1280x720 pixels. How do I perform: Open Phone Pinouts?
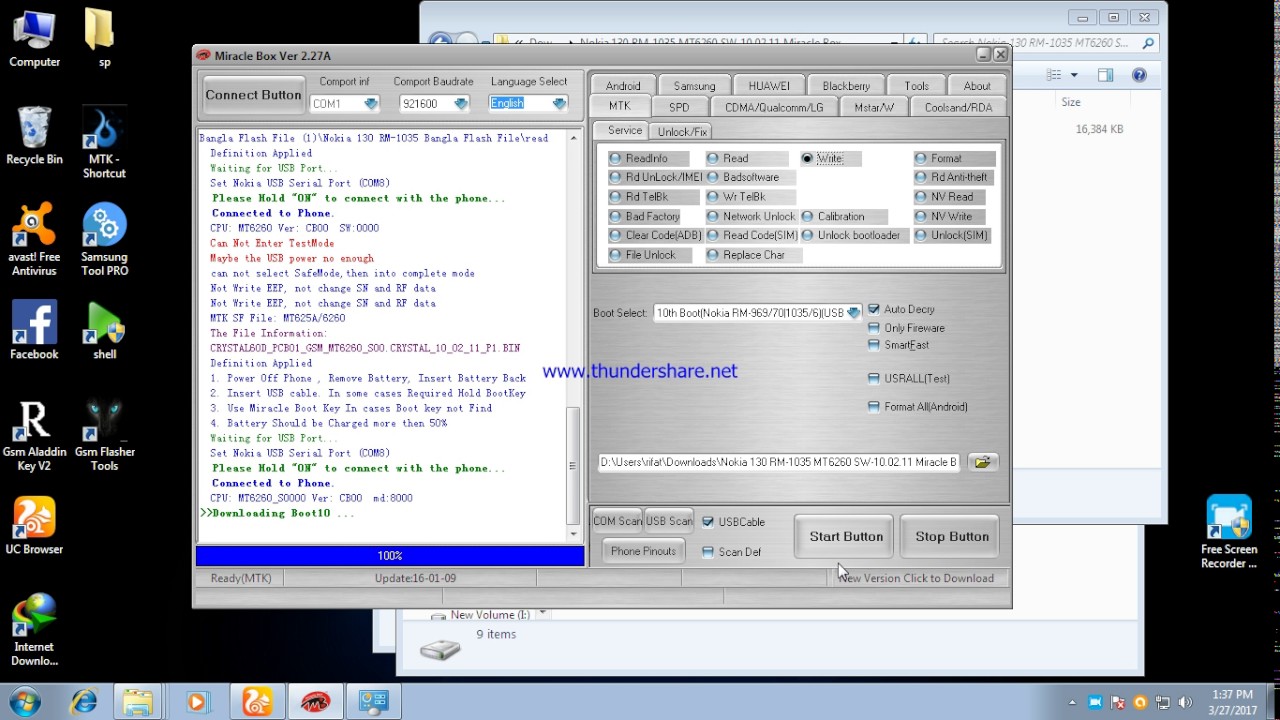coord(643,551)
